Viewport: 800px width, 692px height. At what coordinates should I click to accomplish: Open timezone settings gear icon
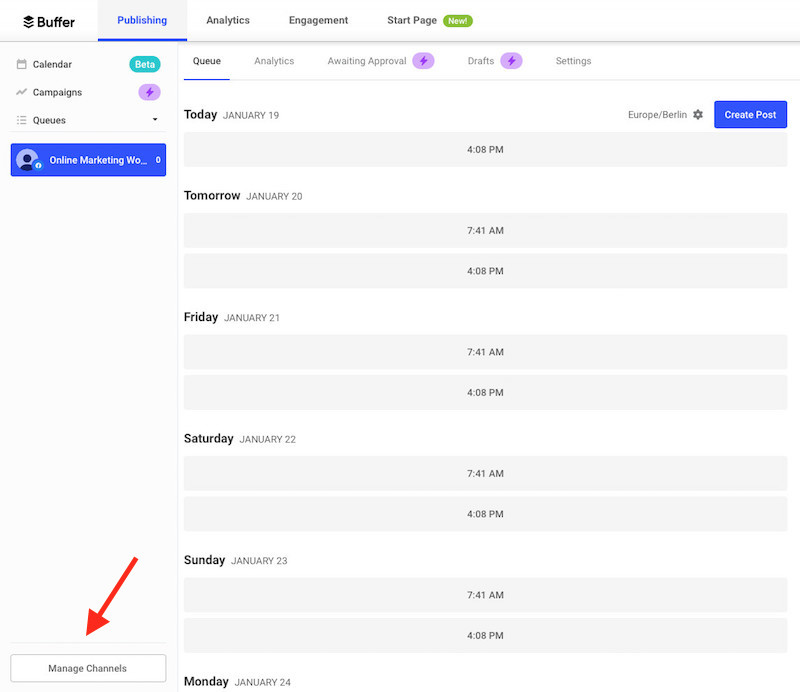pyautogui.click(x=698, y=115)
